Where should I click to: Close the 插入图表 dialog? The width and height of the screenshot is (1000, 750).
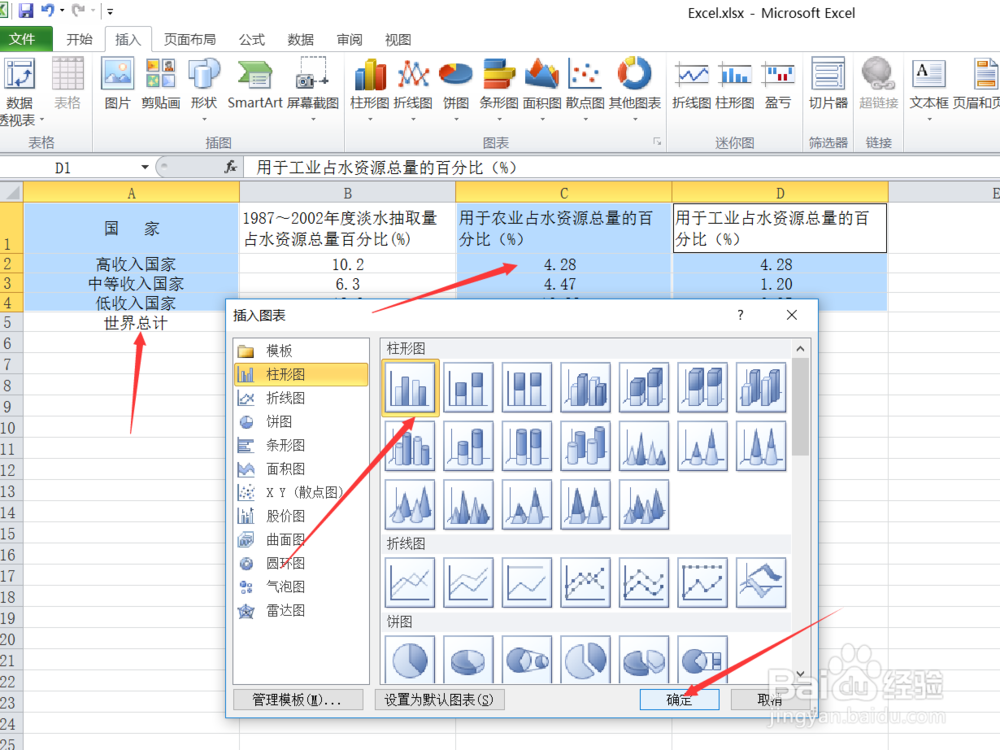792,315
